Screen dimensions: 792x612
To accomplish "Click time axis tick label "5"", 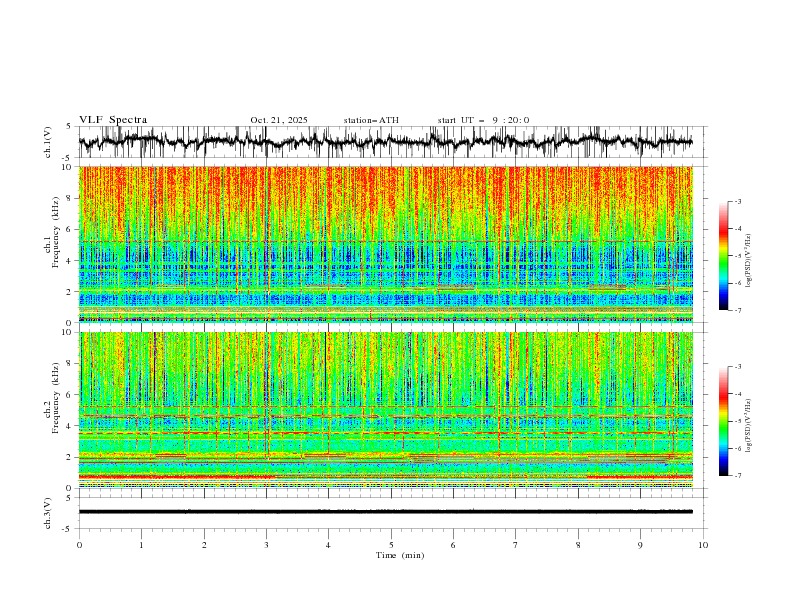I will pyautogui.click(x=391, y=545).
